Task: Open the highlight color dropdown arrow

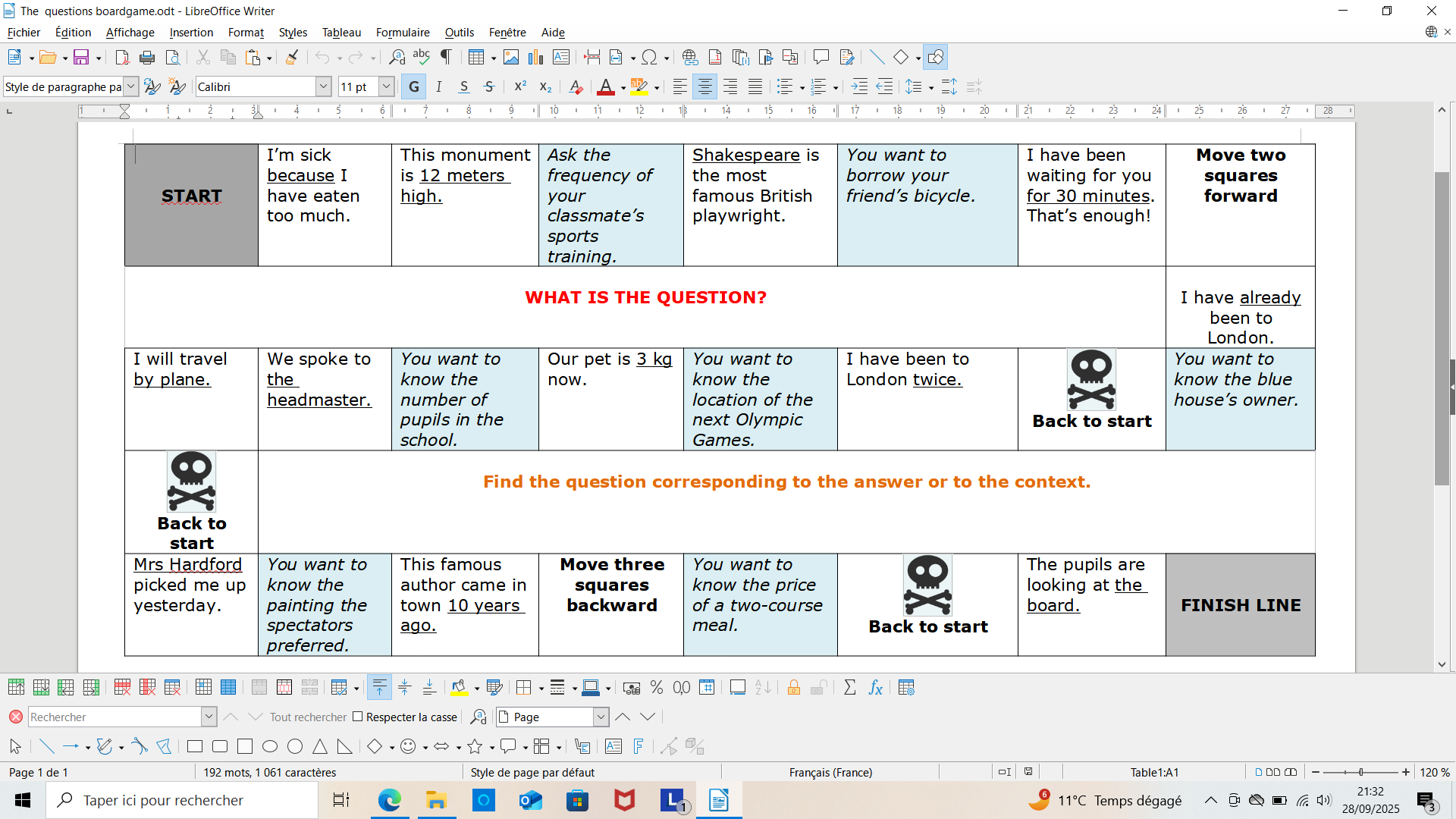Action: (657, 87)
